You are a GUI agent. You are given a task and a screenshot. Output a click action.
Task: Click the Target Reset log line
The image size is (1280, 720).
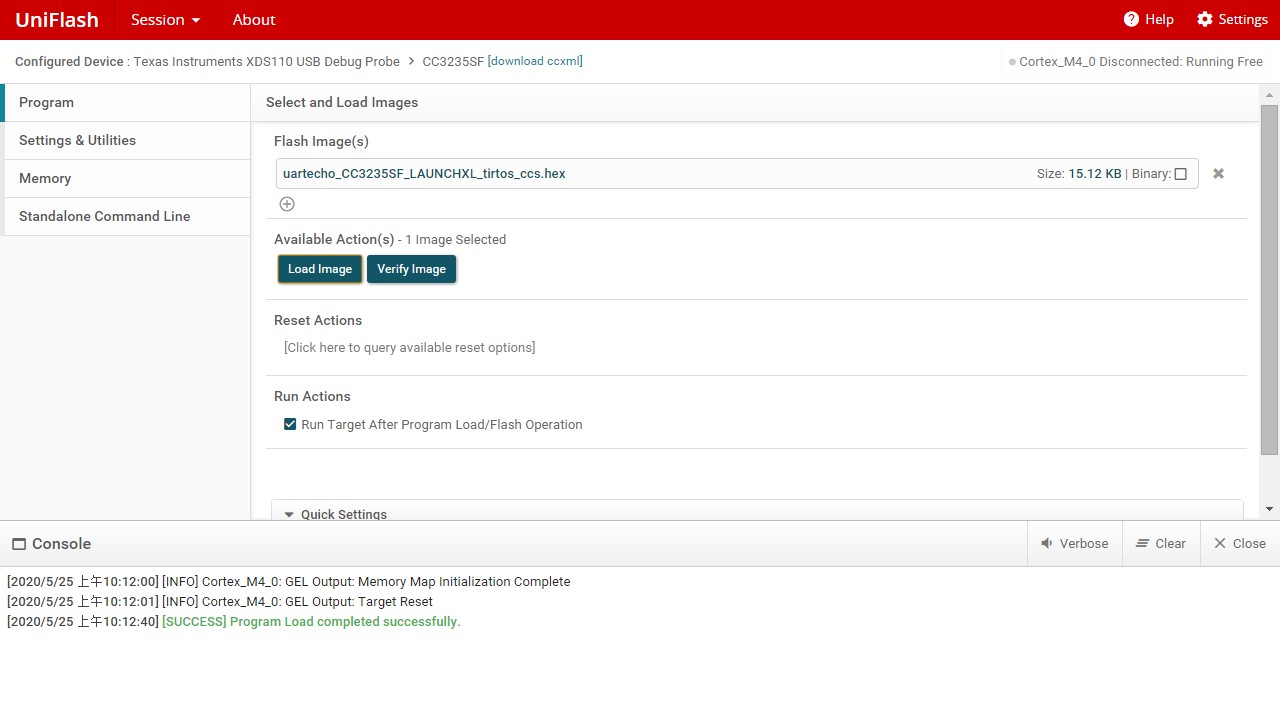[x=220, y=602]
